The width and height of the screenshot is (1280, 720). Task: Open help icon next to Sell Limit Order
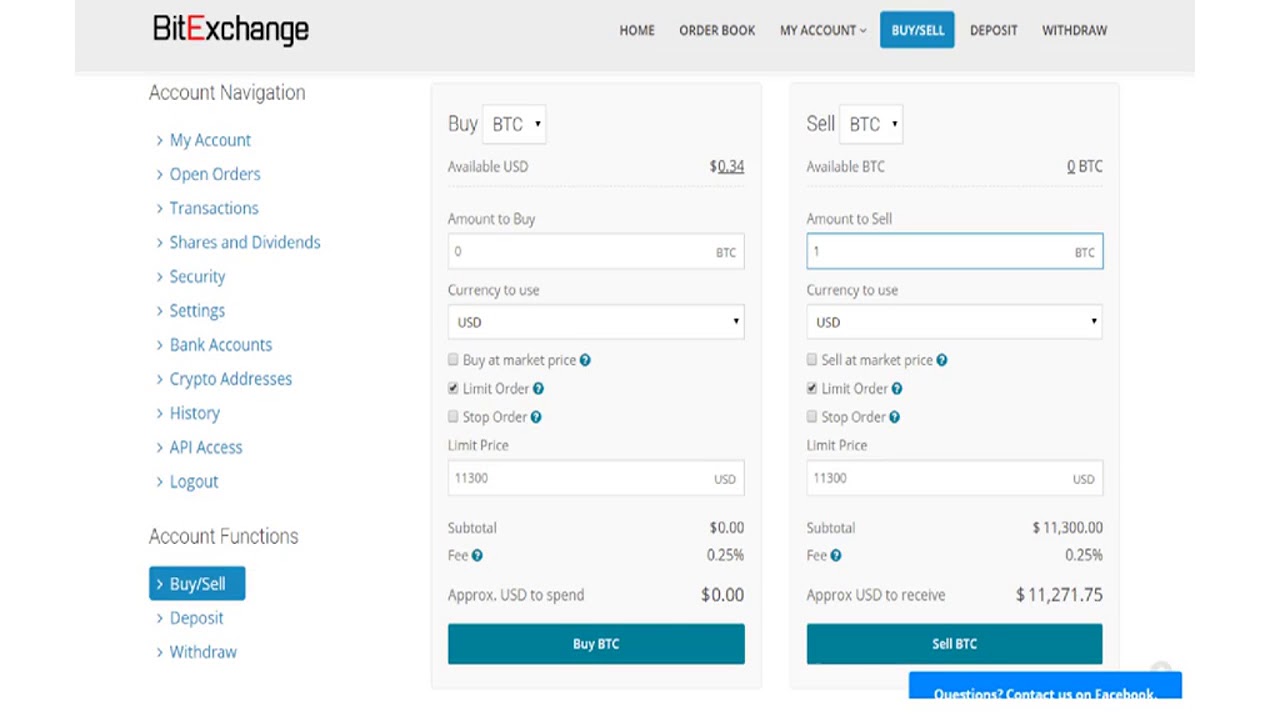point(897,389)
